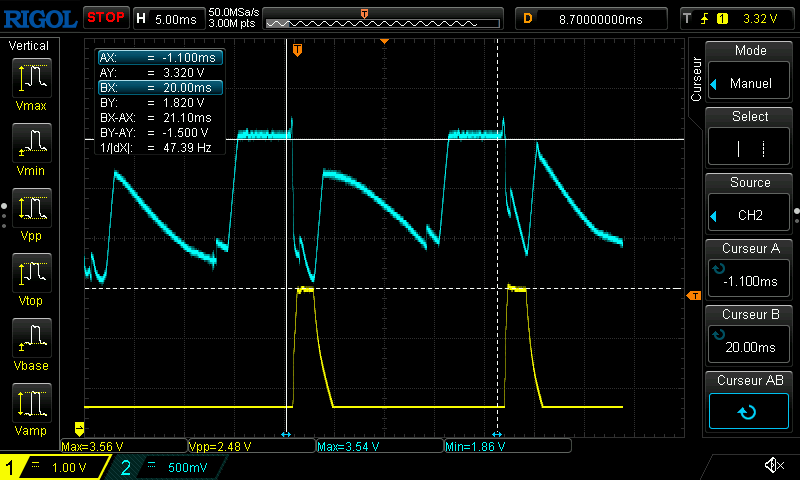
Task: Click the horizontal timebase 5.00ms field
Action: coord(168,19)
